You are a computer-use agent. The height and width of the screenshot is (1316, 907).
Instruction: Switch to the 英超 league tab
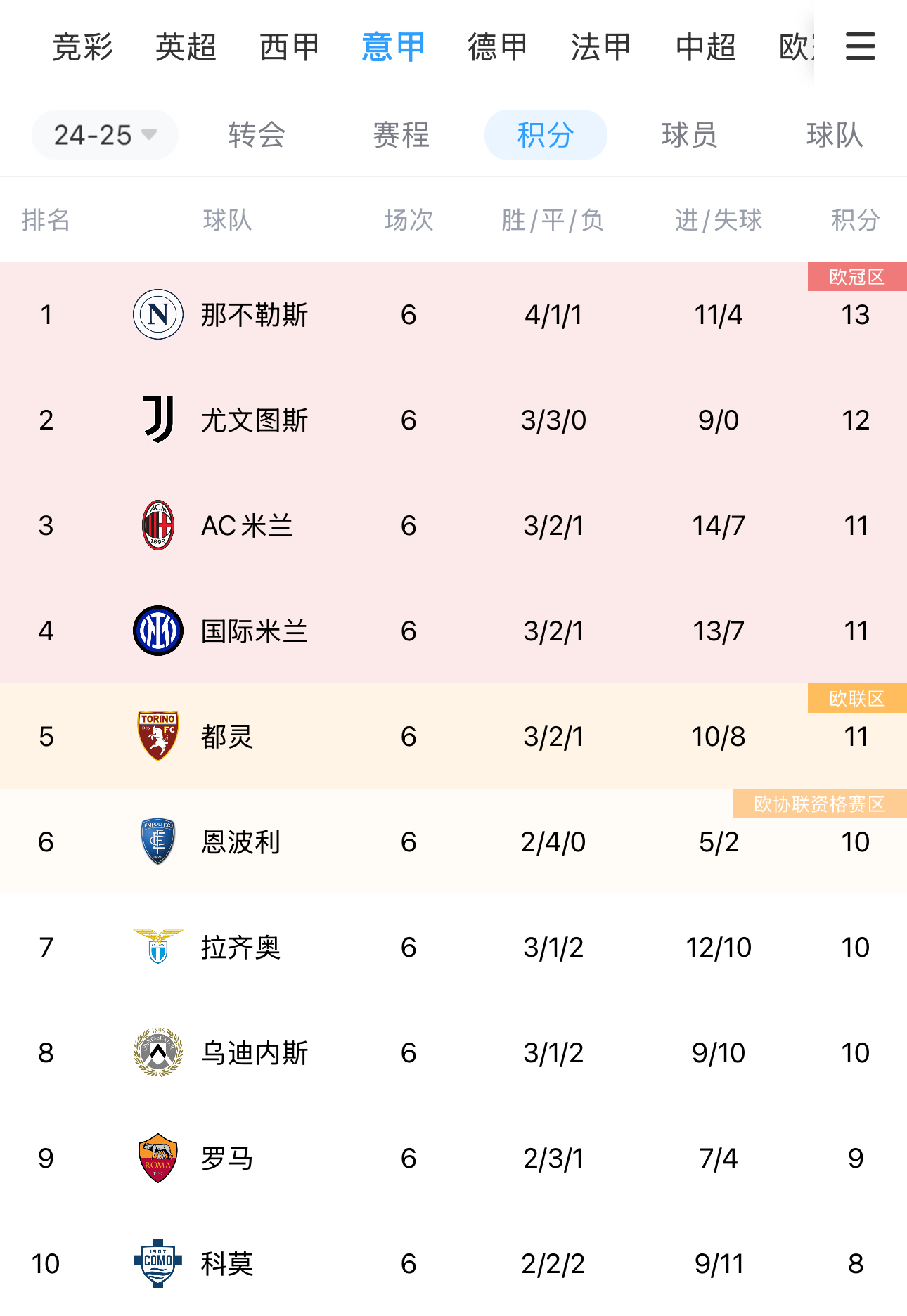pyautogui.click(x=186, y=47)
